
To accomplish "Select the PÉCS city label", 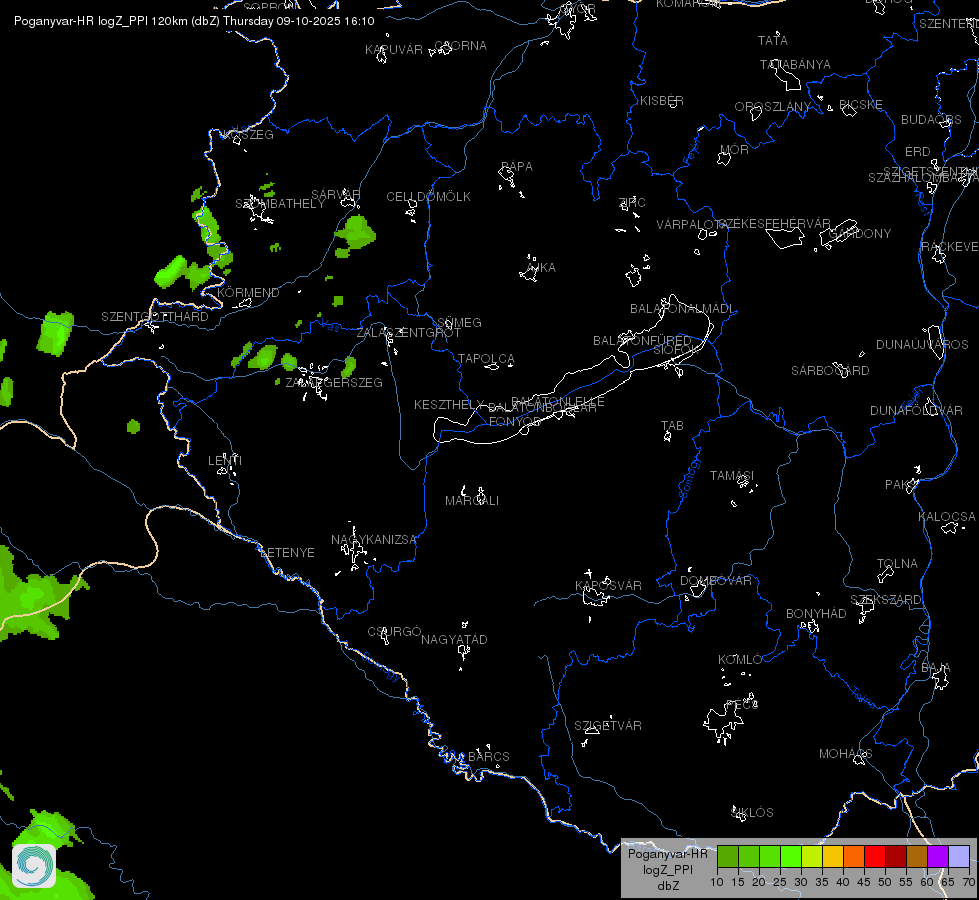I will coord(742,705).
